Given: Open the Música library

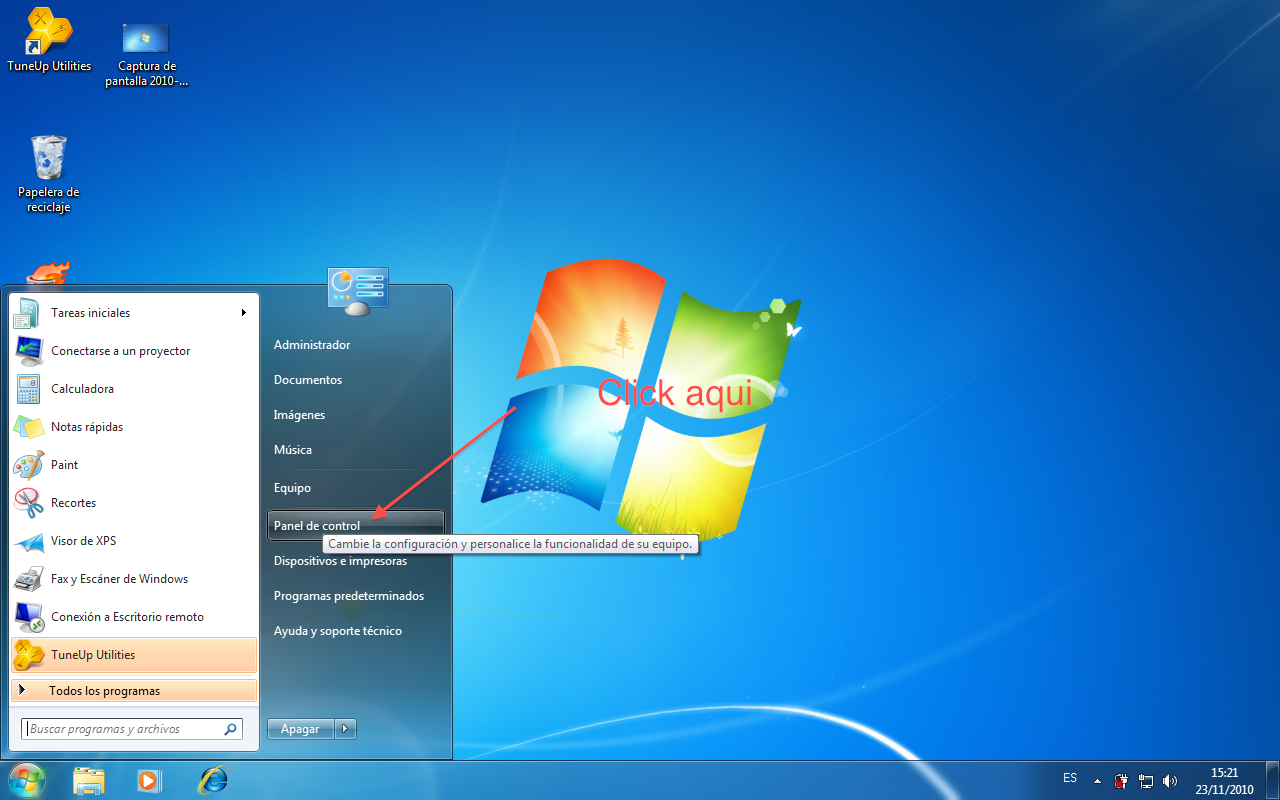Looking at the screenshot, I should click(355, 450).
